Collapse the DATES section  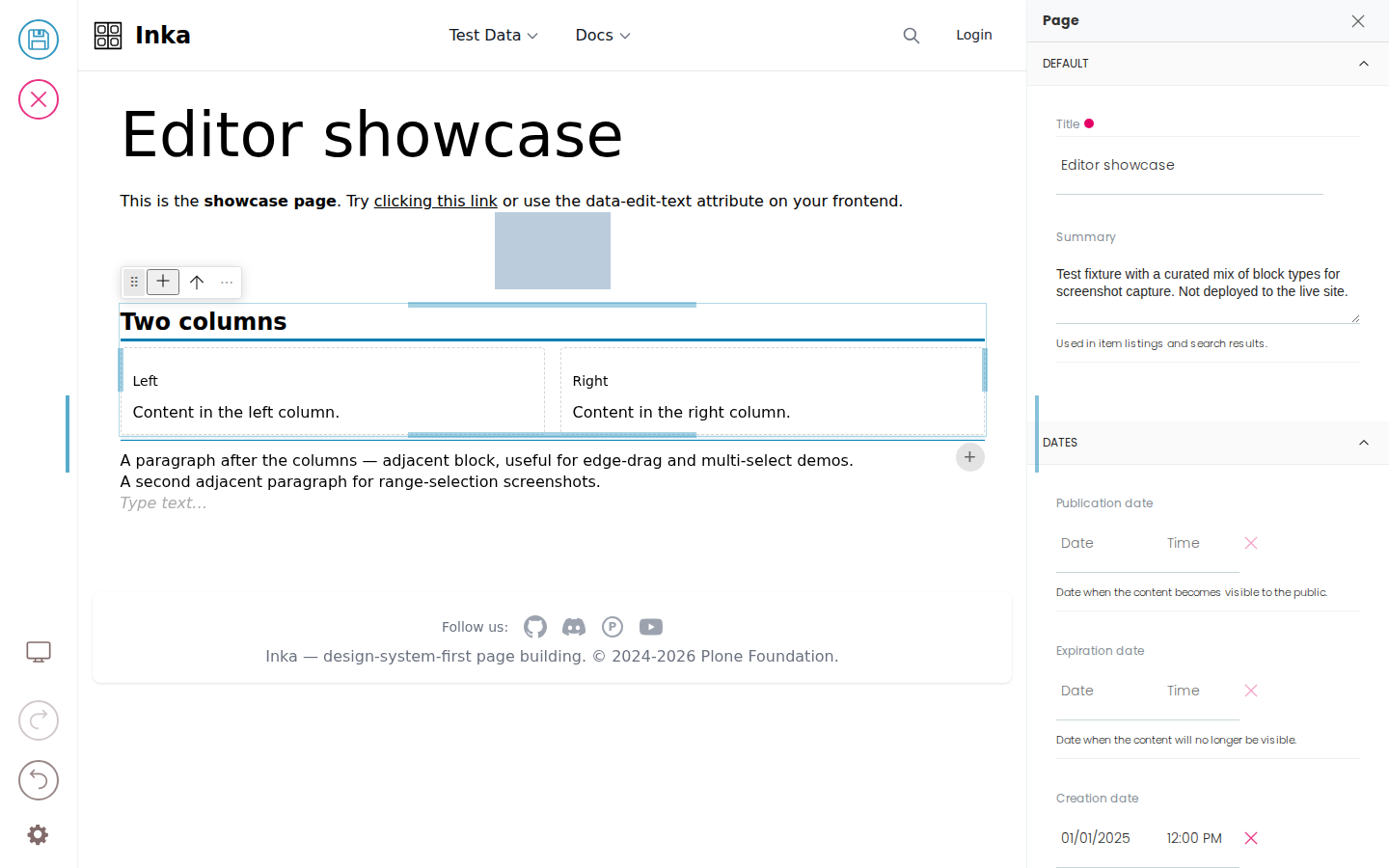coord(1208,443)
